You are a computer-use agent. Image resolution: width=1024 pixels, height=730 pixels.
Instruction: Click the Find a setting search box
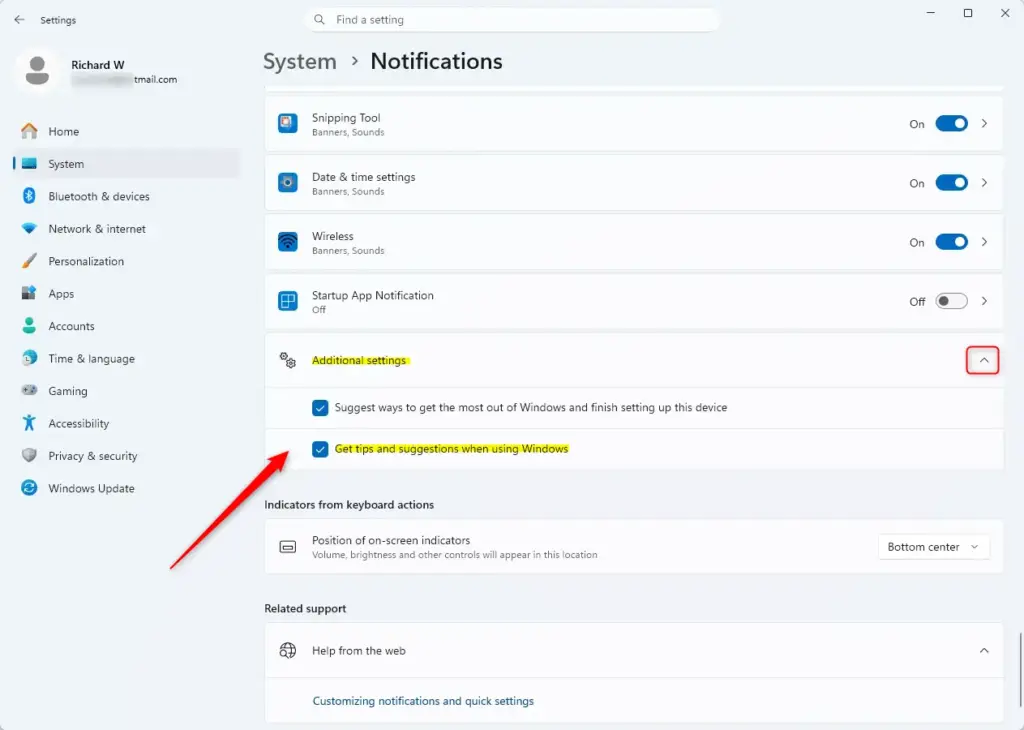(512, 20)
